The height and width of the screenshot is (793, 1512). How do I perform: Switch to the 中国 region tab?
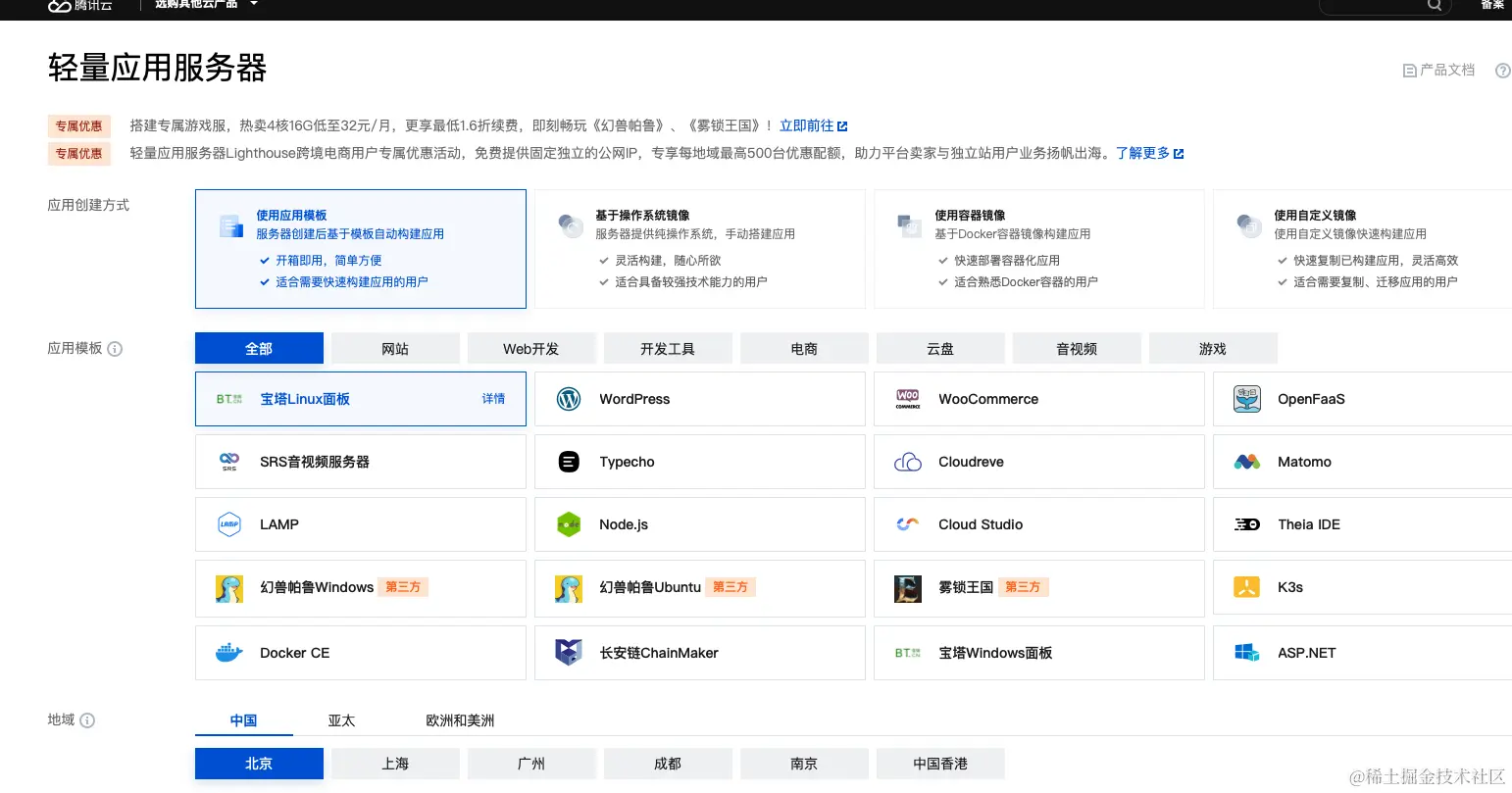[244, 720]
